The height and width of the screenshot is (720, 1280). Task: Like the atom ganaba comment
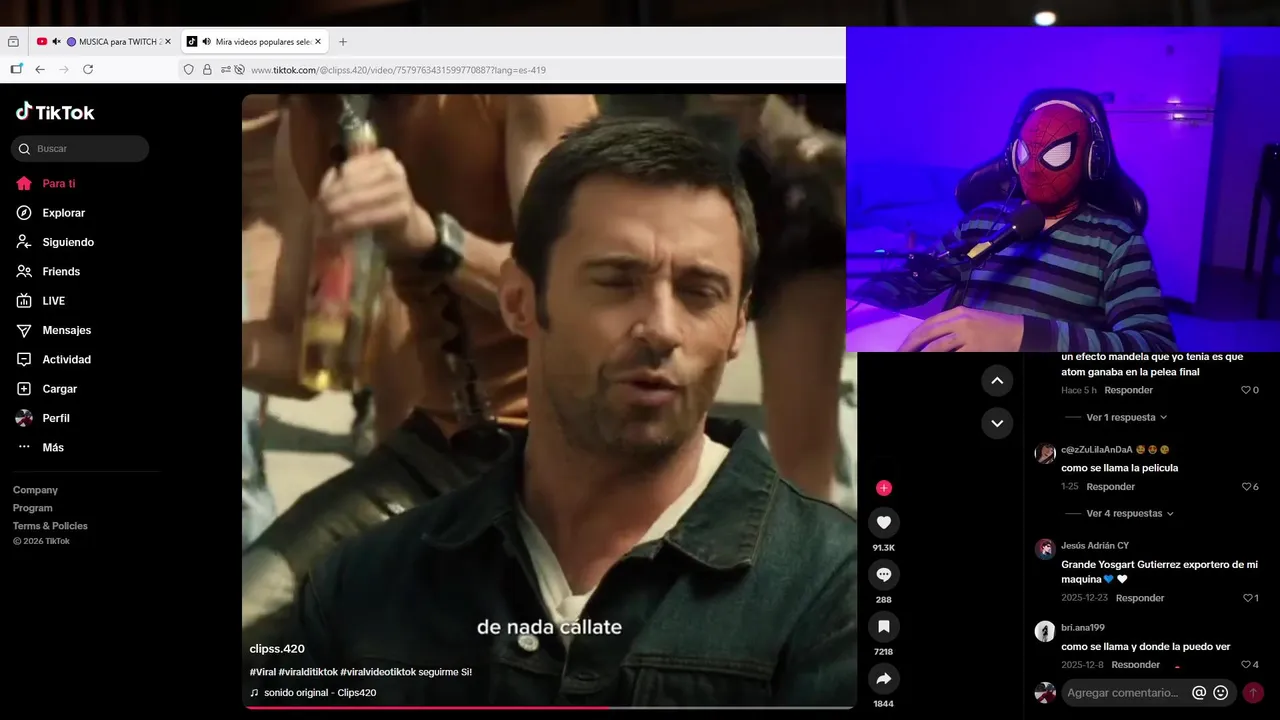pos(1246,390)
